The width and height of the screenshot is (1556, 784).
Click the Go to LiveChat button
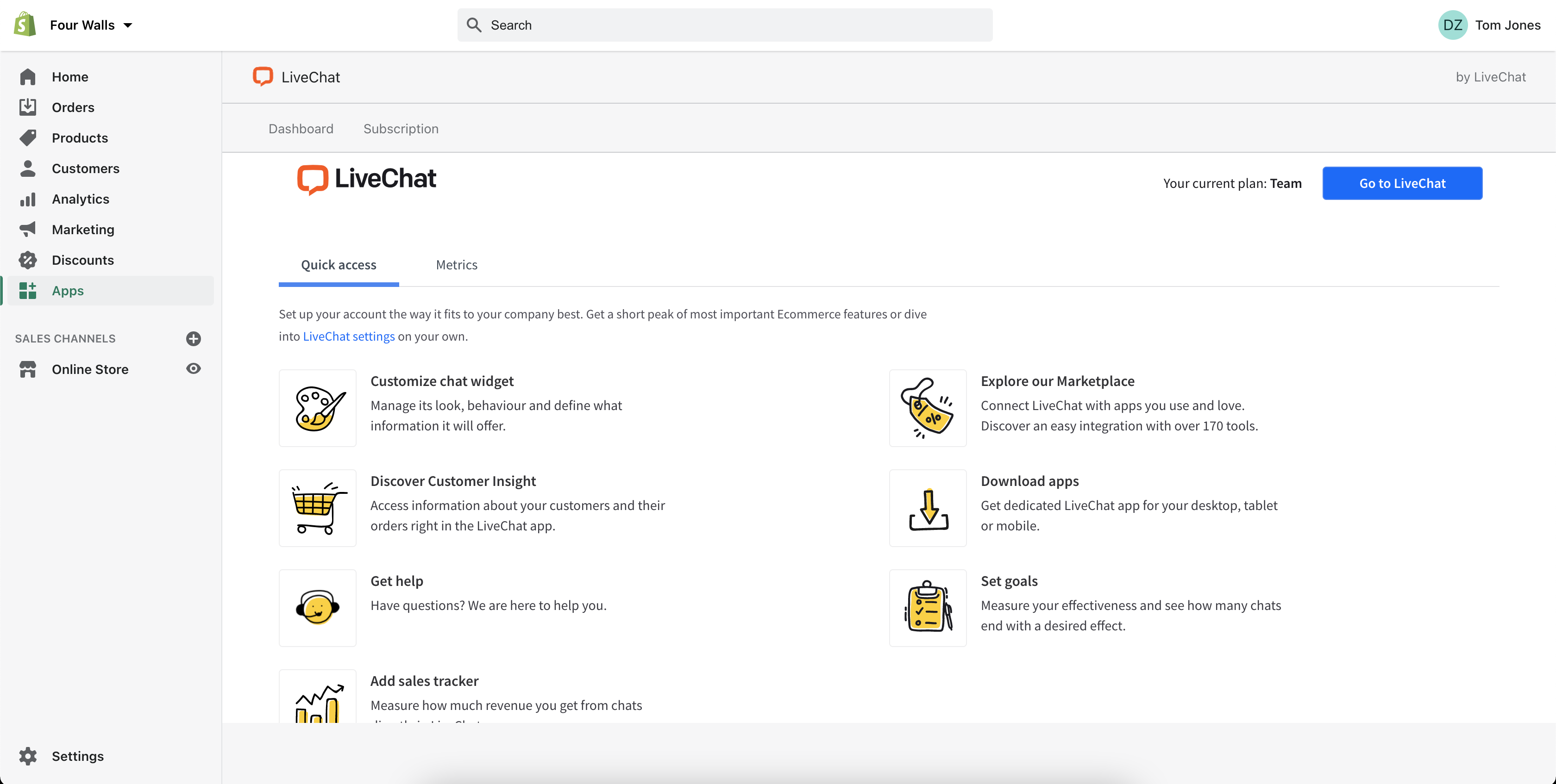(x=1402, y=183)
